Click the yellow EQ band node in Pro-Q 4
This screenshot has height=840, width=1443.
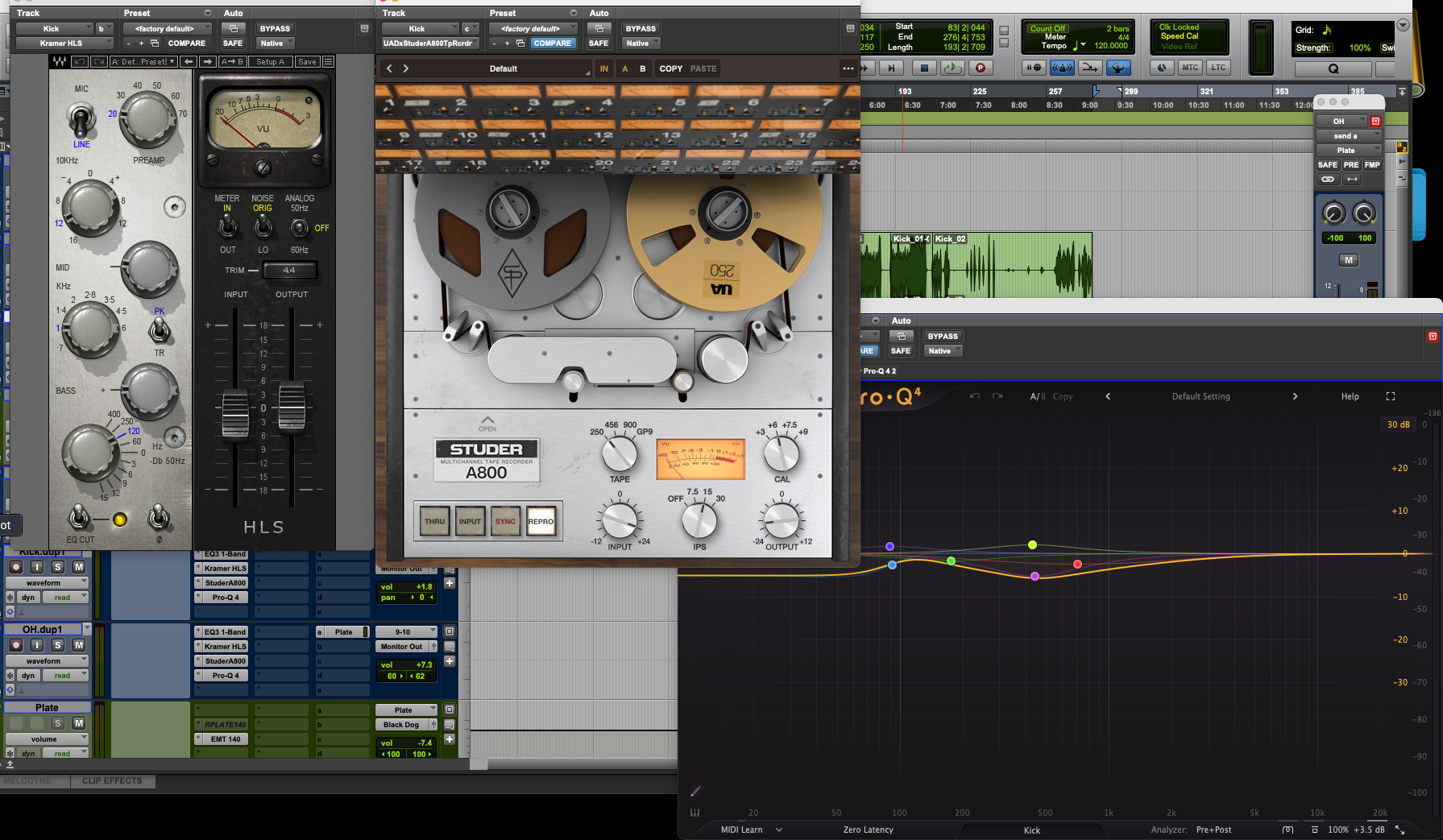[x=1032, y=545]
